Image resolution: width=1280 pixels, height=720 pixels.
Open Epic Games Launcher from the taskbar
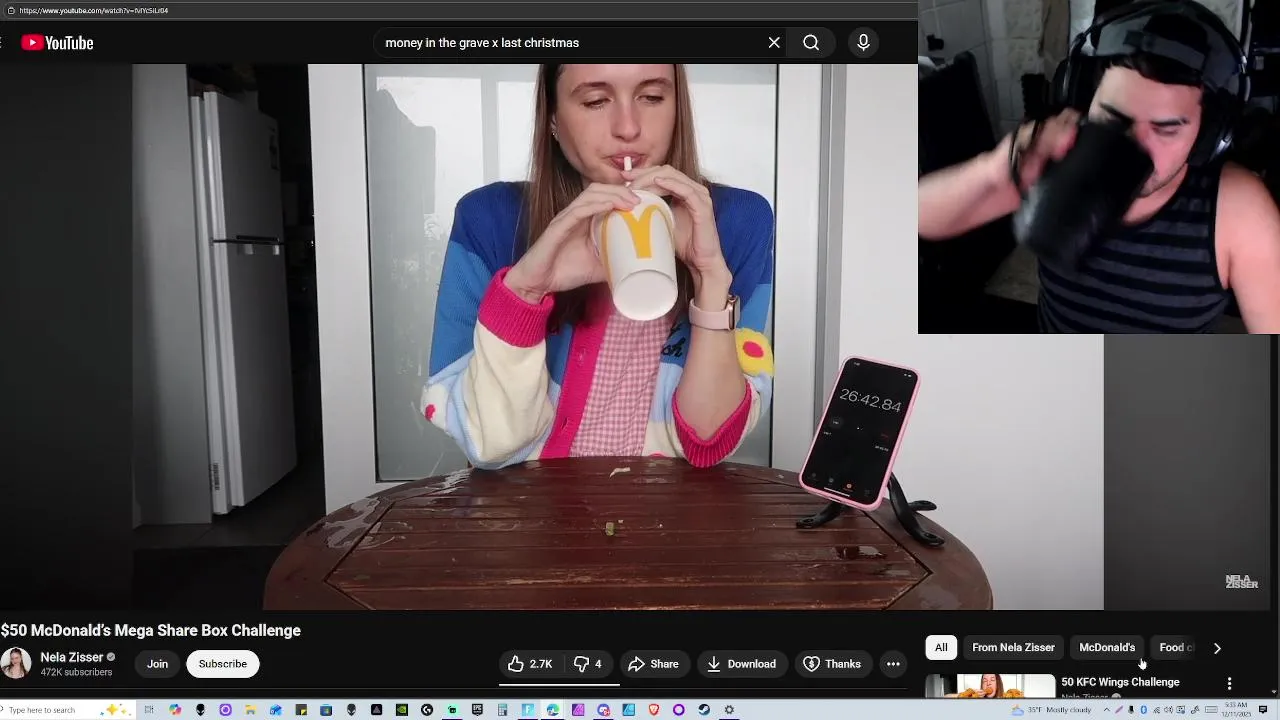click(x=477, y=710)
